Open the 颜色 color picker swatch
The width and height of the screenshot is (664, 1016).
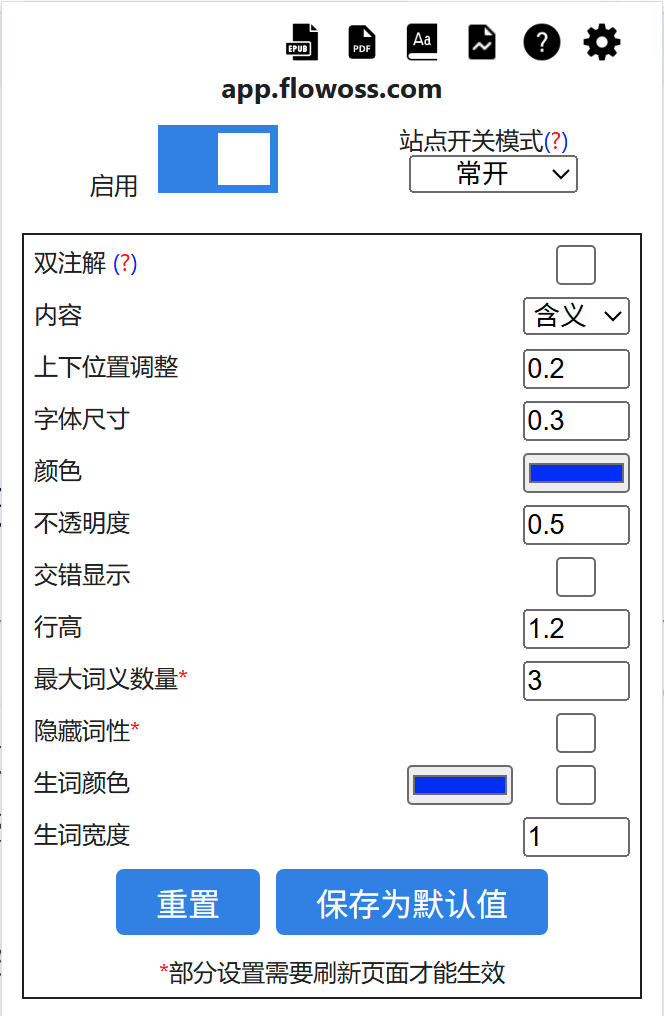pos(576,473)
